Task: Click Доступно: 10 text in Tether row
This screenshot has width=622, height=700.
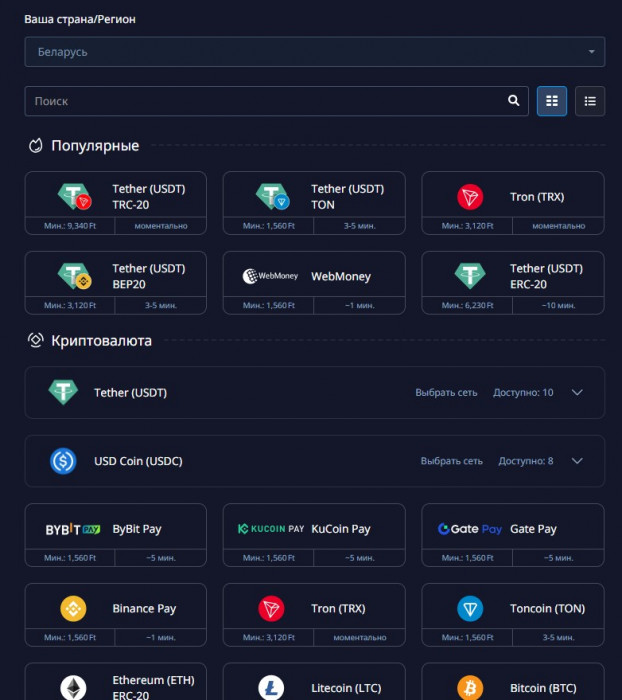Action: tap(523, 392)
